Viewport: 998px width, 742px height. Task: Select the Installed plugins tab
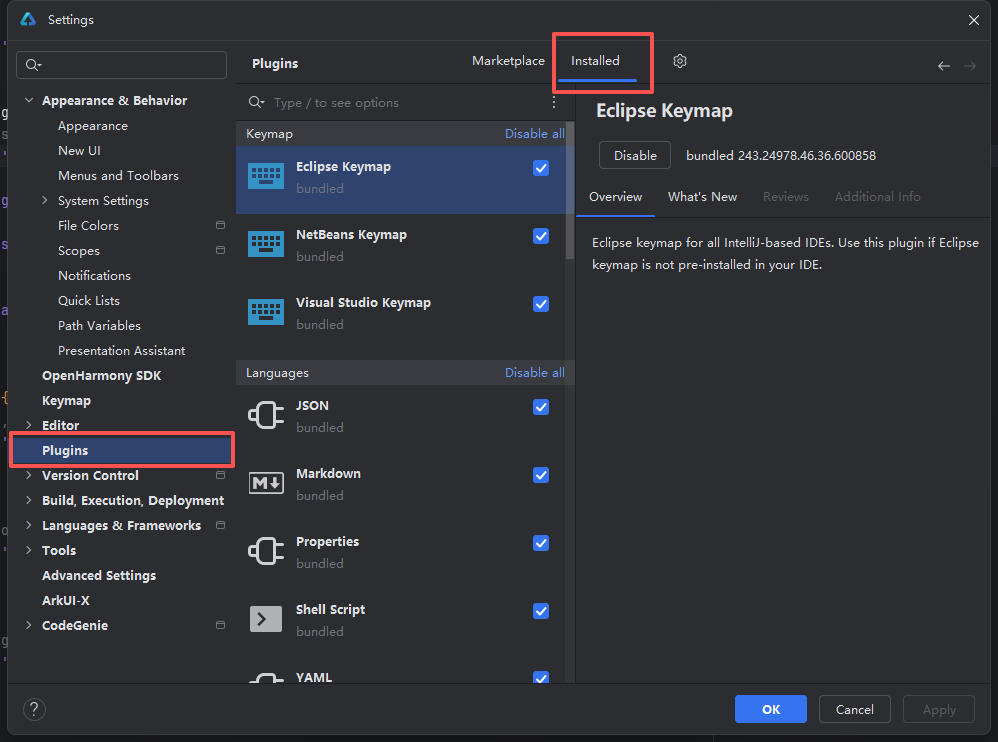pos(595,61)
